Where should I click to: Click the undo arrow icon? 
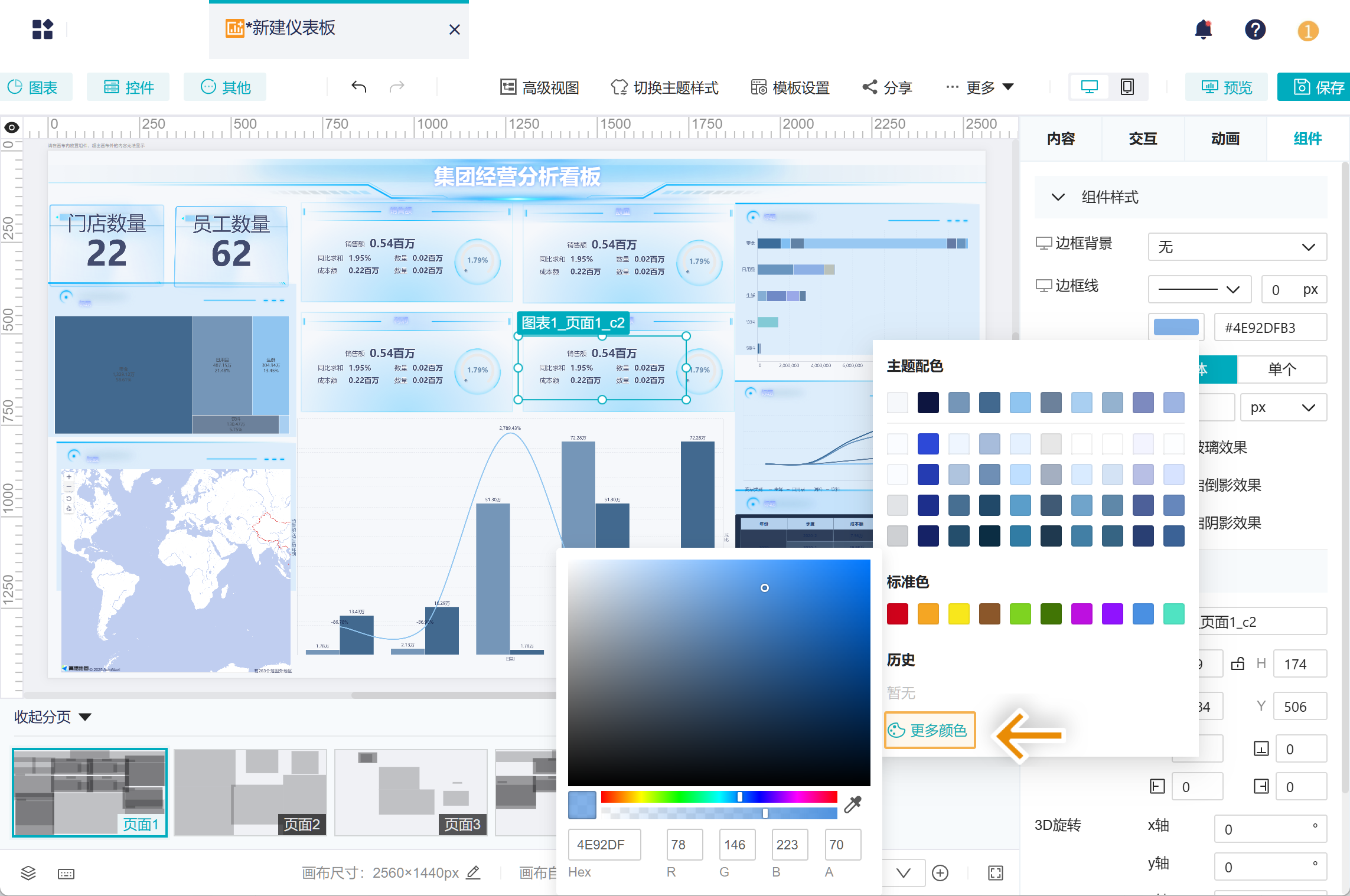[358, 87]
